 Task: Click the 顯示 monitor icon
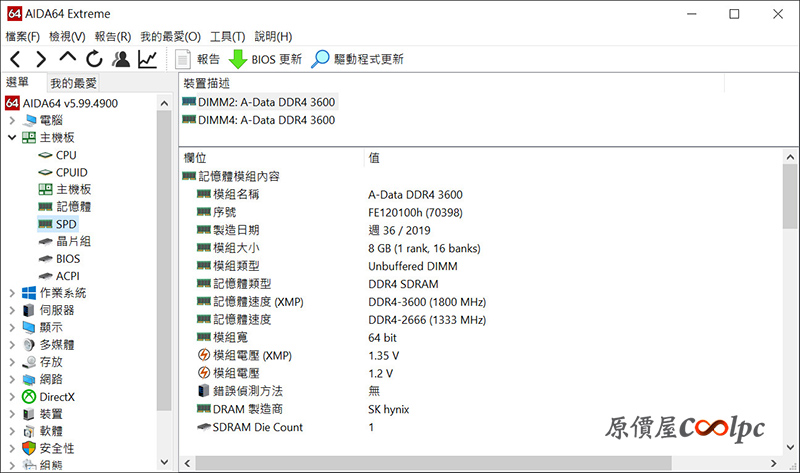(x=29, y=328)
